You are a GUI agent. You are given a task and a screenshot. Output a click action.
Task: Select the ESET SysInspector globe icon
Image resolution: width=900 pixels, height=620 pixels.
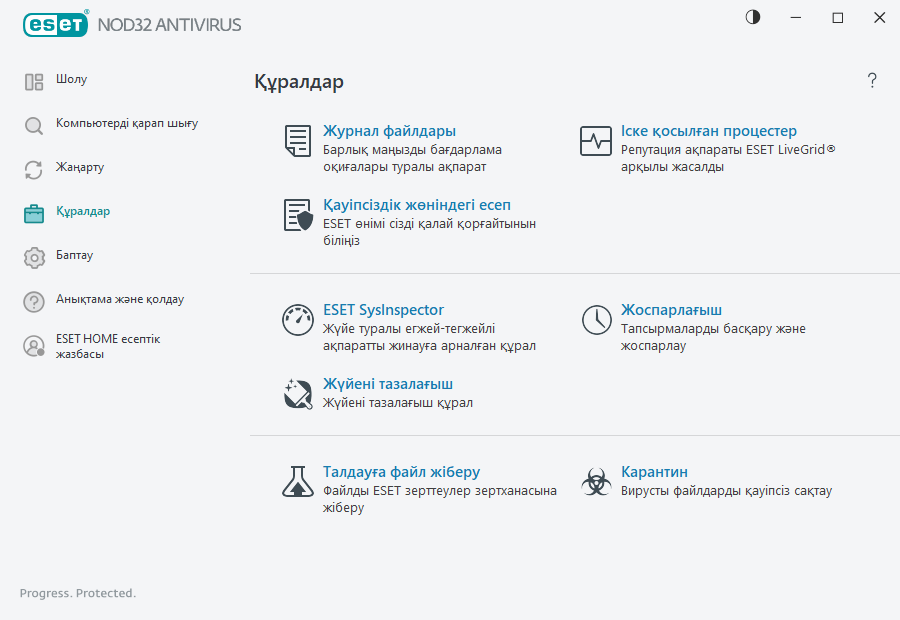(297, 320)
